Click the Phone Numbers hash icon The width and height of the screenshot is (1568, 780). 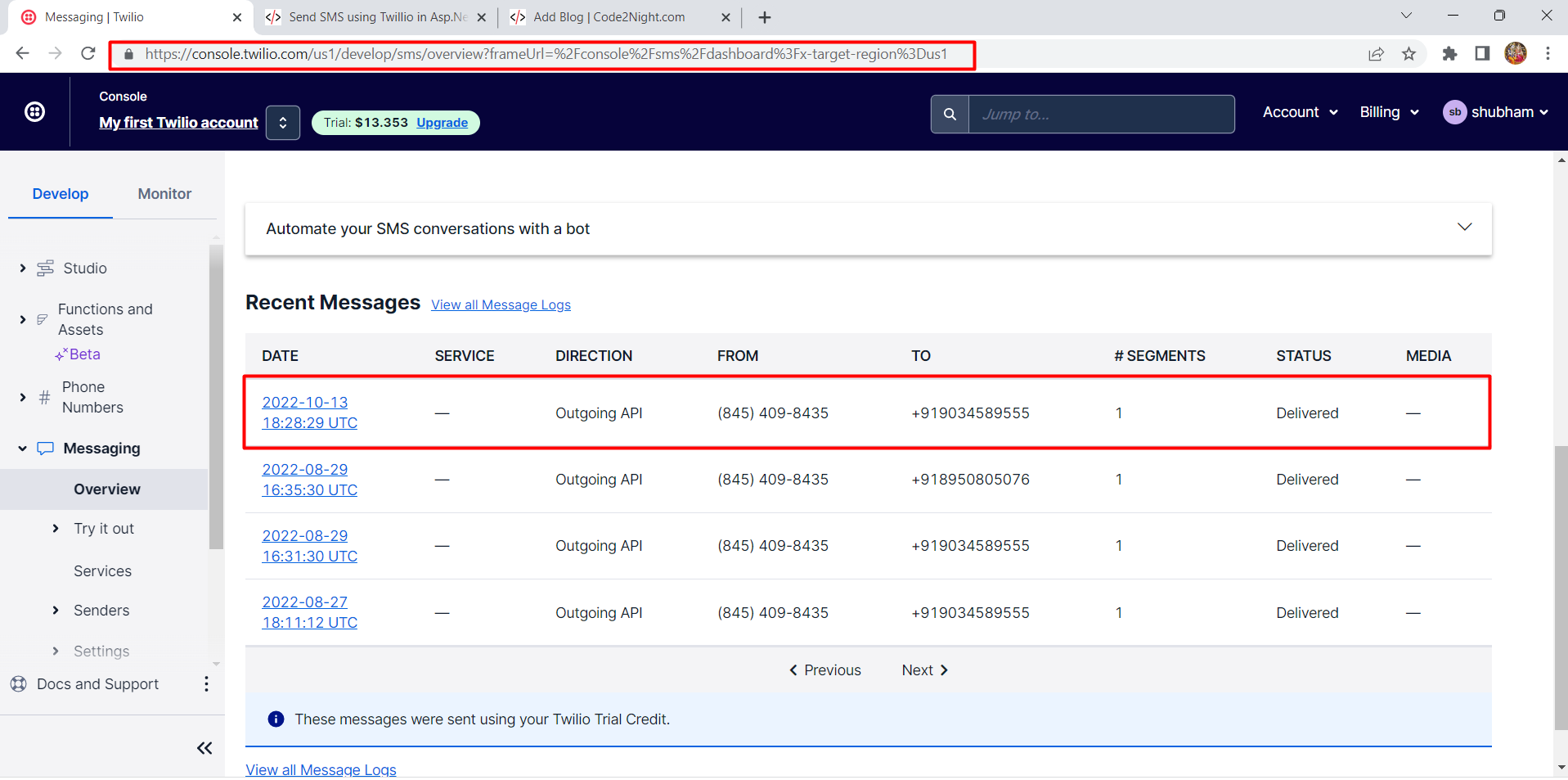(45, 398)
